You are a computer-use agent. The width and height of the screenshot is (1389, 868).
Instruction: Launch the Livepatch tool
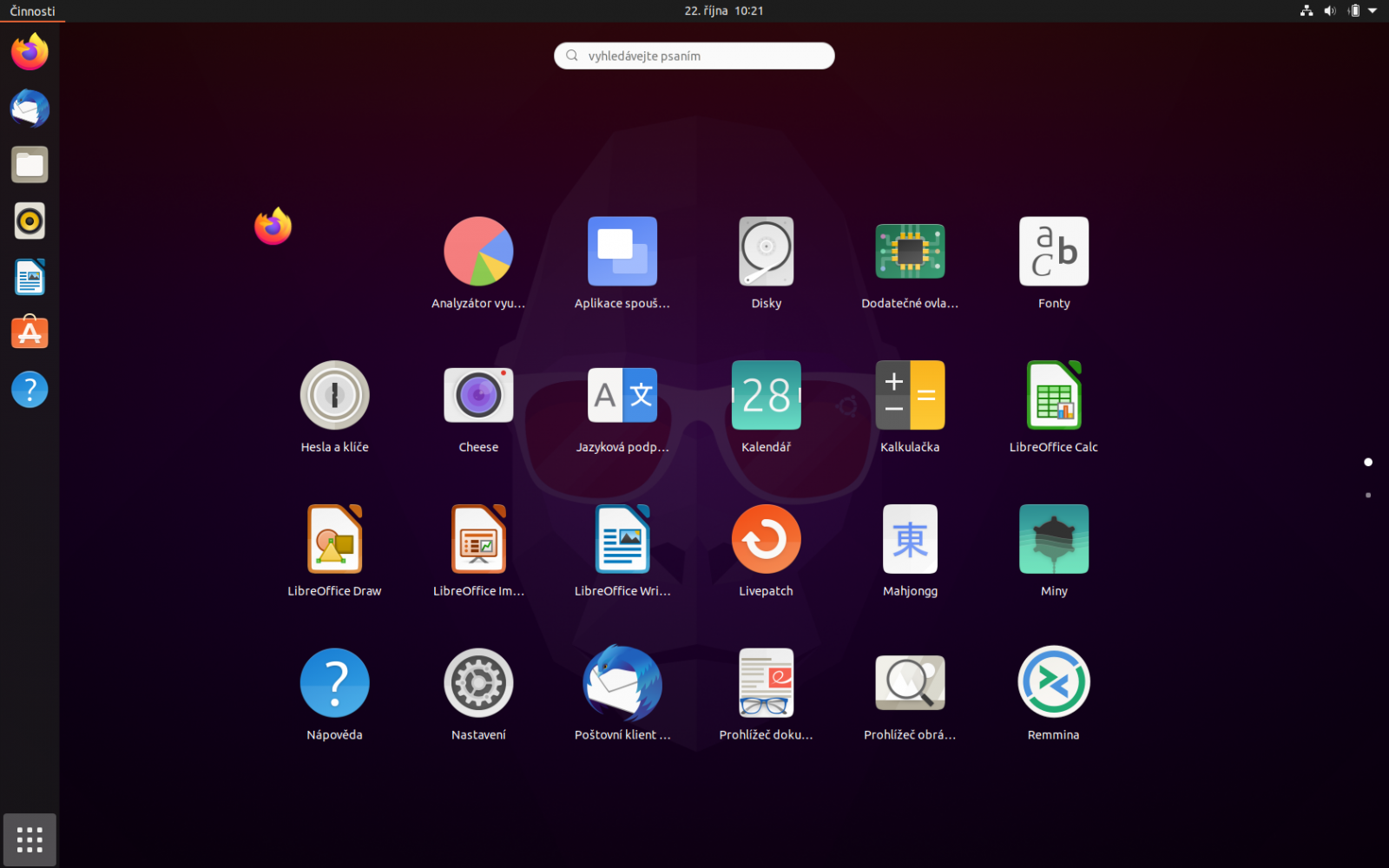(766, 539)
